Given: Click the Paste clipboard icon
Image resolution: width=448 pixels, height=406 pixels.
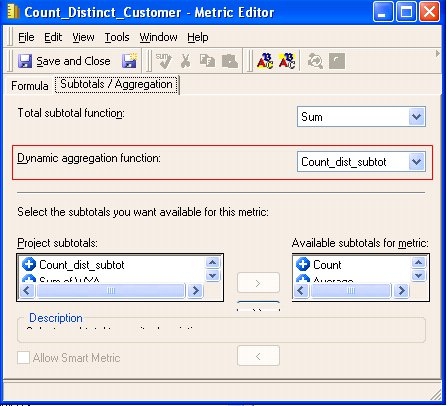Looking at the screenshot, I should click(230, 61).
